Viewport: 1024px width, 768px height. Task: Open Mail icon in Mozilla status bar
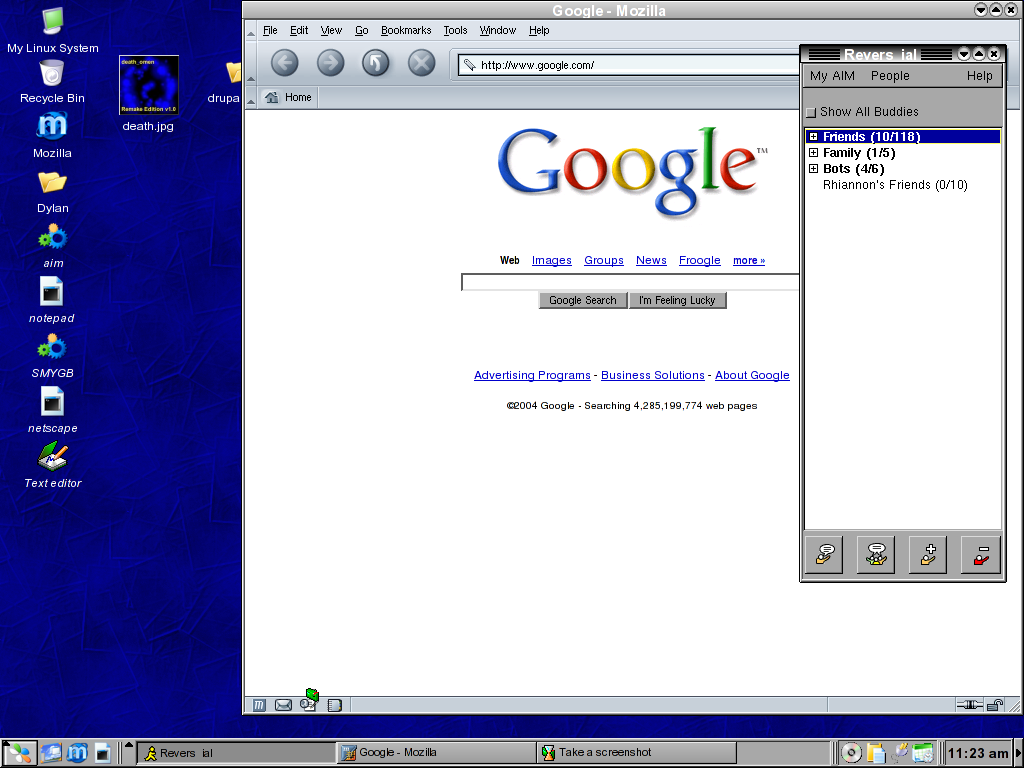coord(283,705)
